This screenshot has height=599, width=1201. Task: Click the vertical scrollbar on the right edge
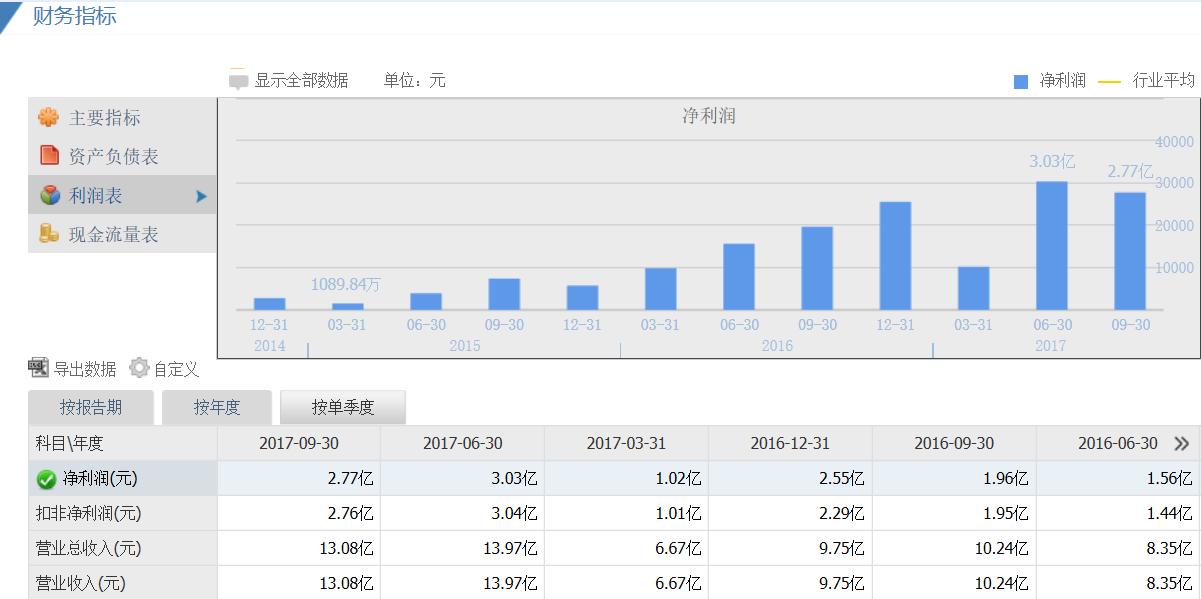pyautogui.click(x=1197, y=300)
